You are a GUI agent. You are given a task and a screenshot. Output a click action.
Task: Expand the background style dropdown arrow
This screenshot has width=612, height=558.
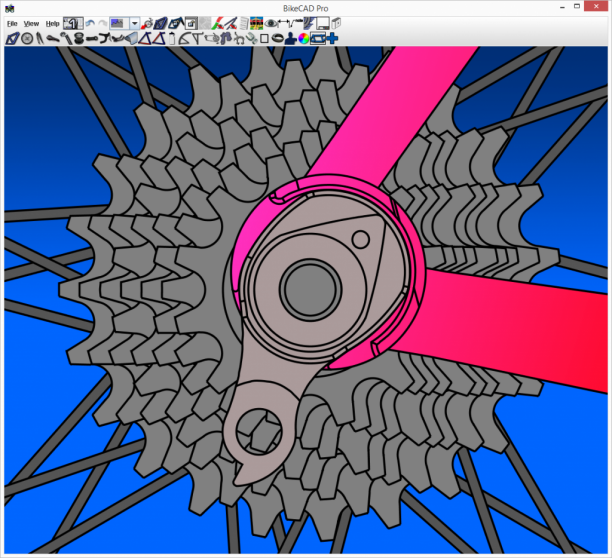[135, 23]
